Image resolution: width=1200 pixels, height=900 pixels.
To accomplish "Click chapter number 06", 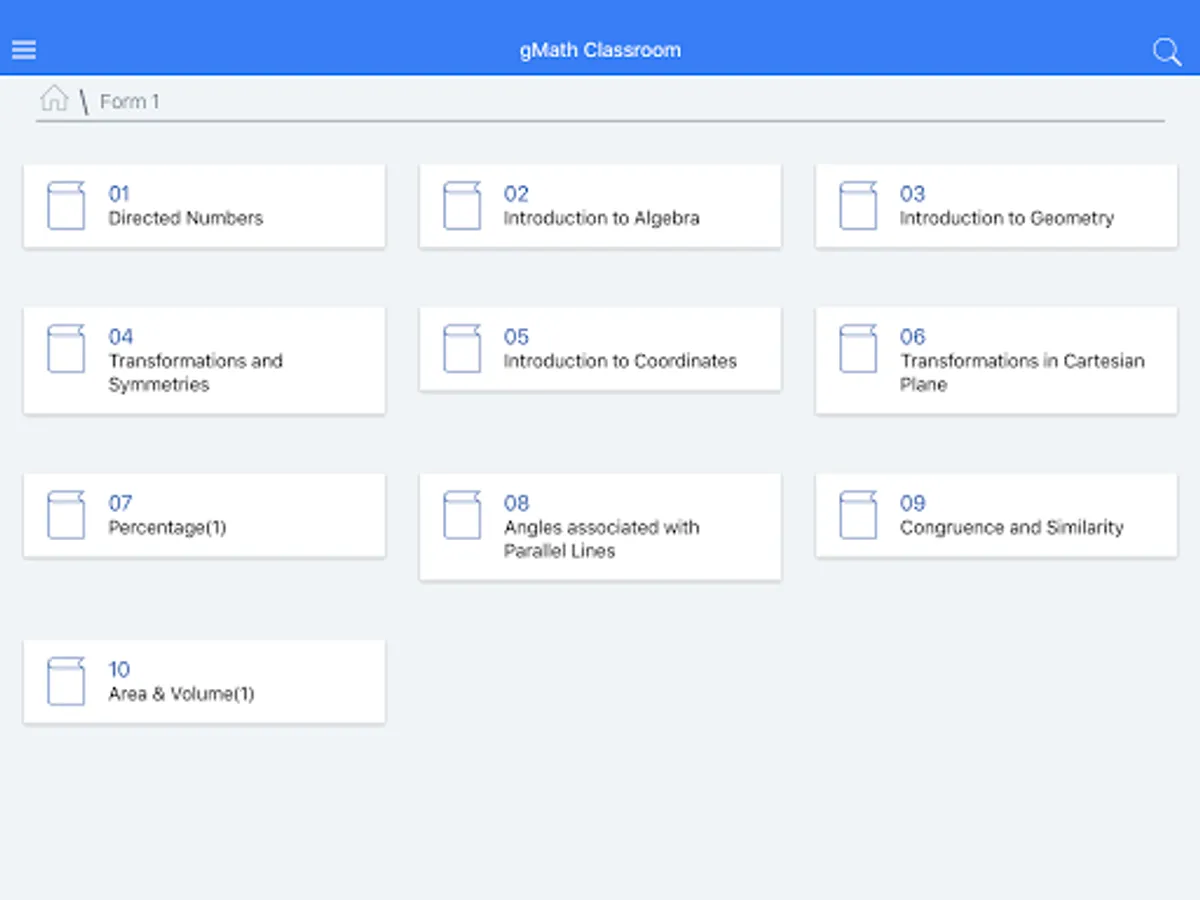I will pos(912,337).
